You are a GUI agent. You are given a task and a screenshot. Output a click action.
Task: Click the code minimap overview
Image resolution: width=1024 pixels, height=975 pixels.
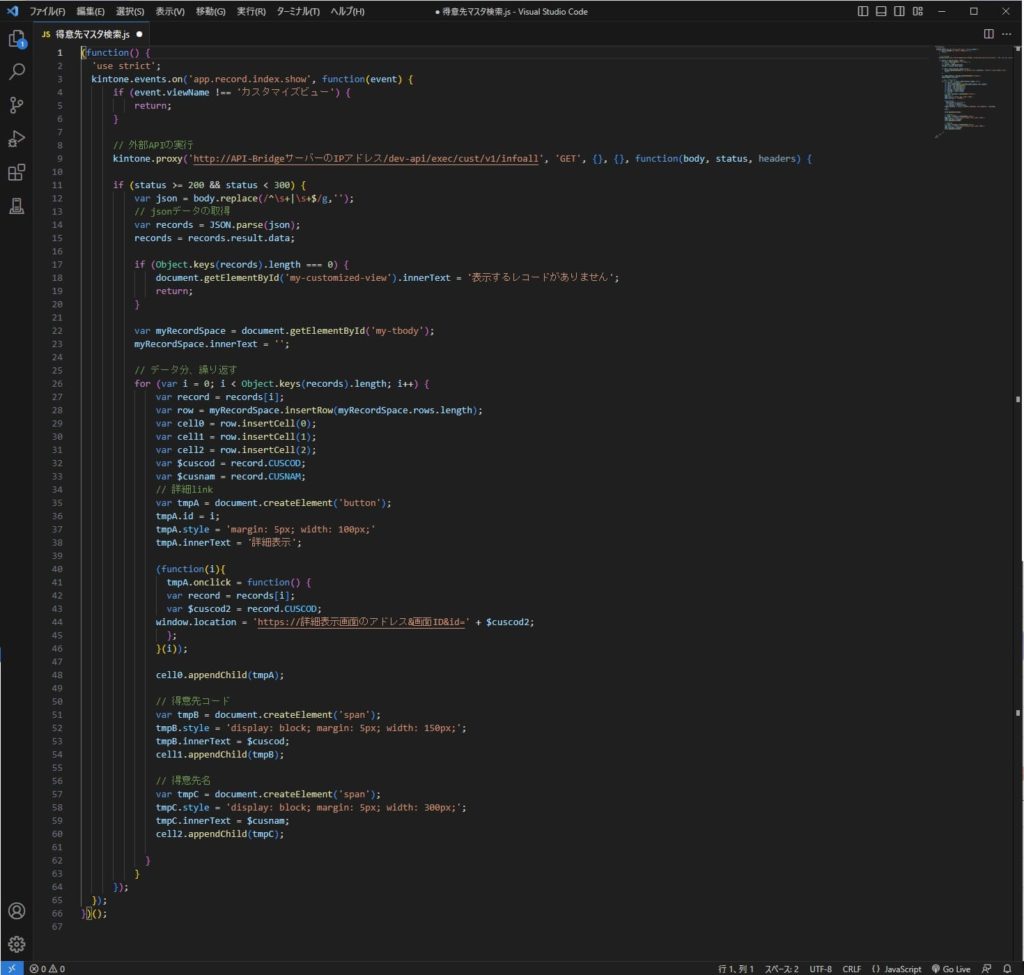pyautogui.click(x=972, y=91)
